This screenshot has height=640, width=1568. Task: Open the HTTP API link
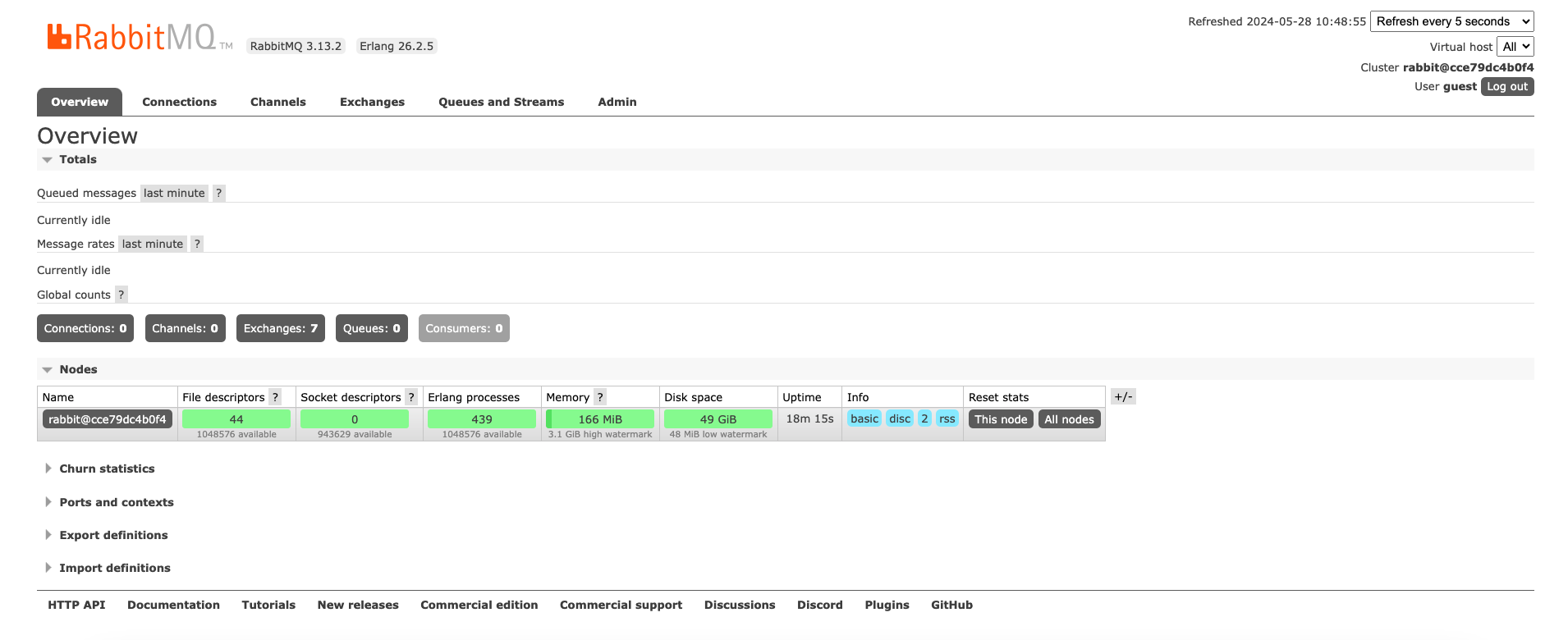(x=76, y=605)
